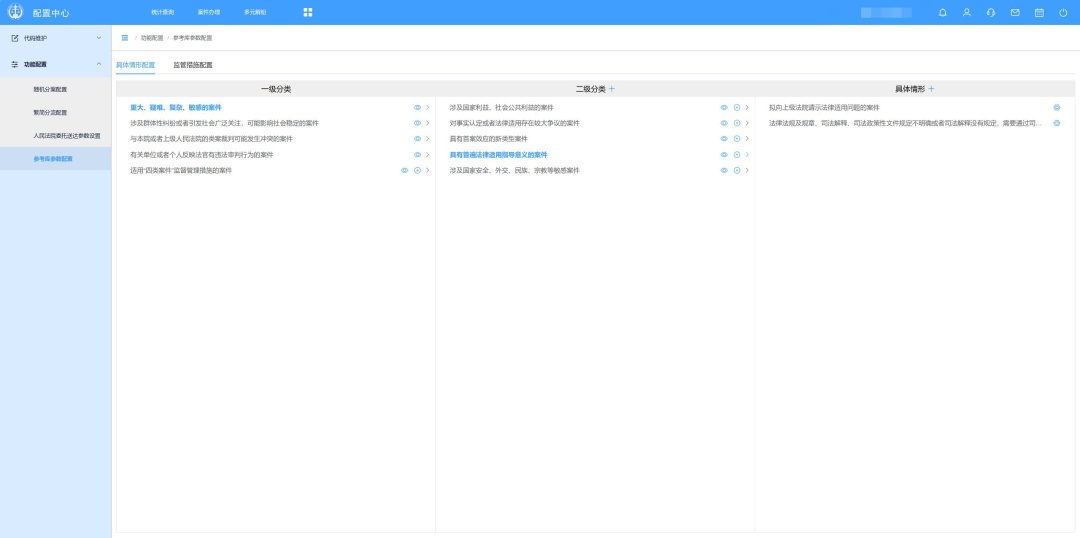Toggle eye icon for 重大、疑难、复杂、敏感的案件

(x=417, y=107)
